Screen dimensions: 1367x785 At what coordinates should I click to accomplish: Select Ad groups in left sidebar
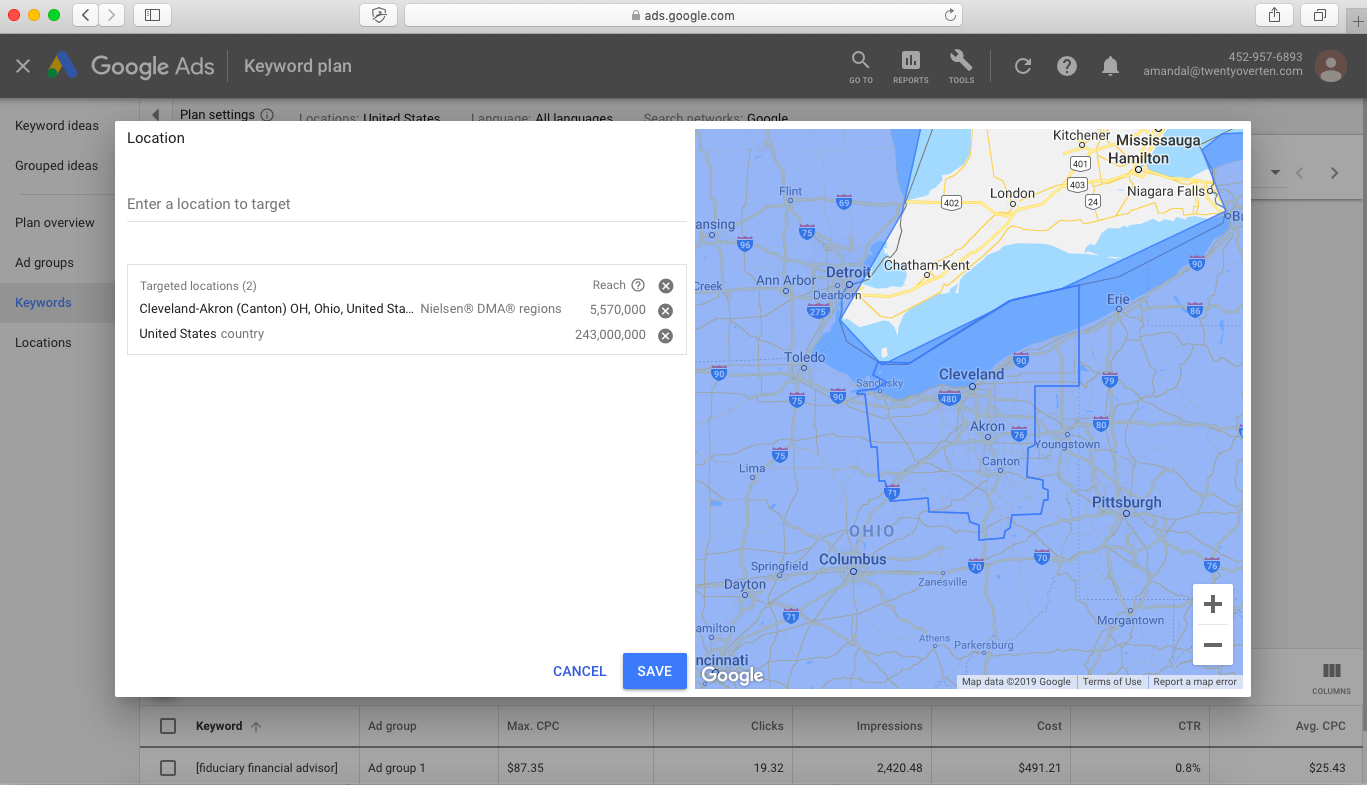click(x=44, y=263)
